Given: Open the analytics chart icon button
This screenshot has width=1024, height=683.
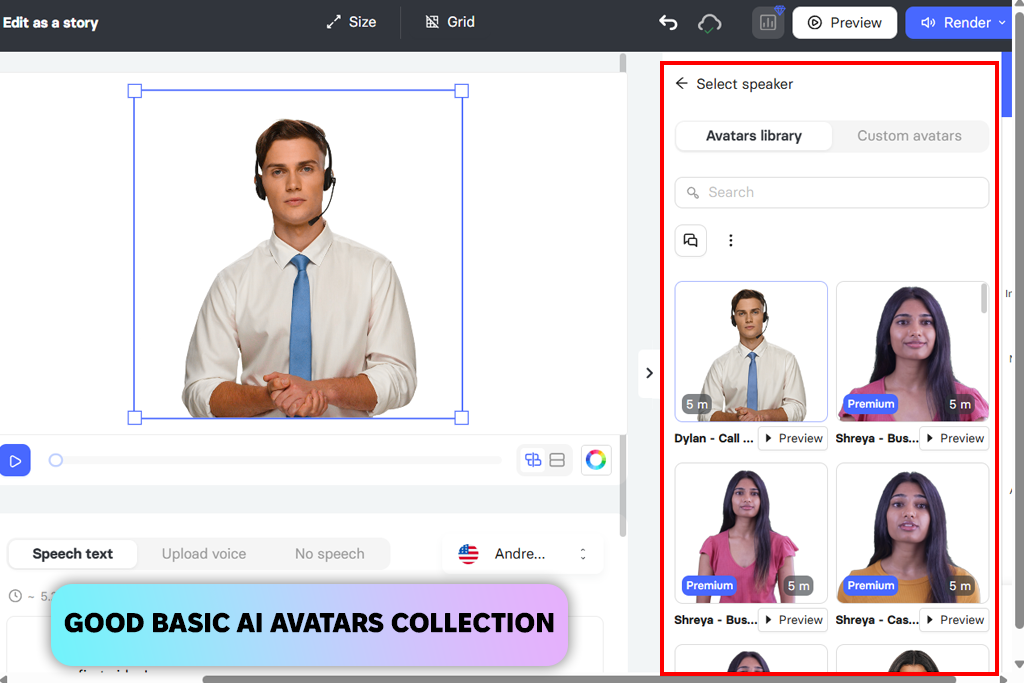Looking at the screenshot, I should [x=768, y=23].
